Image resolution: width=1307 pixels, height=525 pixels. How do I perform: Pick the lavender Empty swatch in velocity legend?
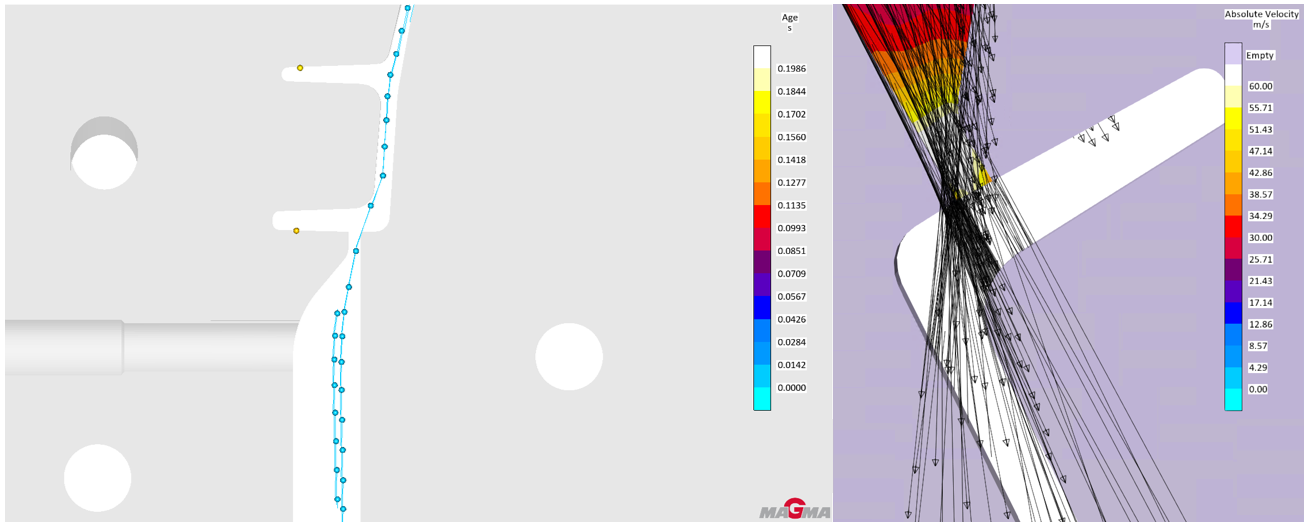1233,54
